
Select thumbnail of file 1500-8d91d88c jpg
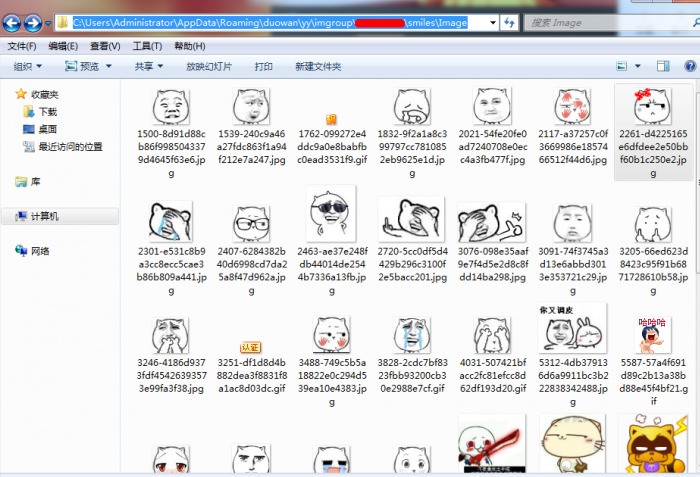pos(171,107)
